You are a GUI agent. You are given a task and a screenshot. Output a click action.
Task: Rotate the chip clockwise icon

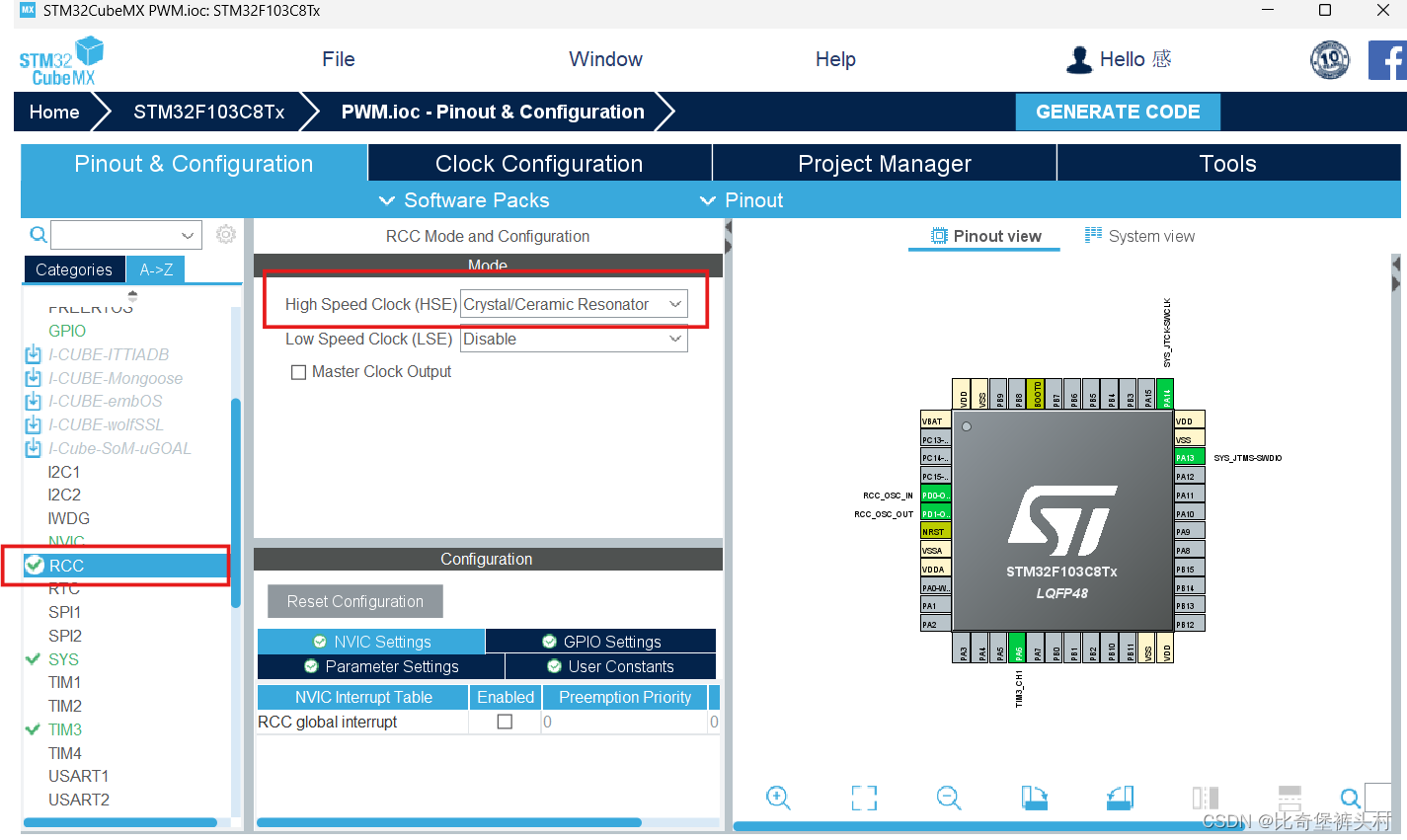pos(1034,798)
